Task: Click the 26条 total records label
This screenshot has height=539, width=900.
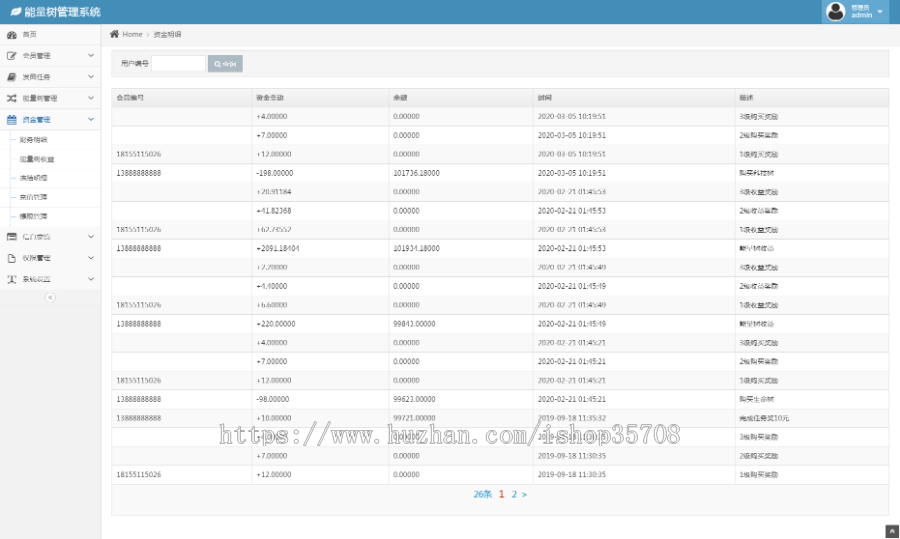Action: pyautogui.click(x=483, y=494)
